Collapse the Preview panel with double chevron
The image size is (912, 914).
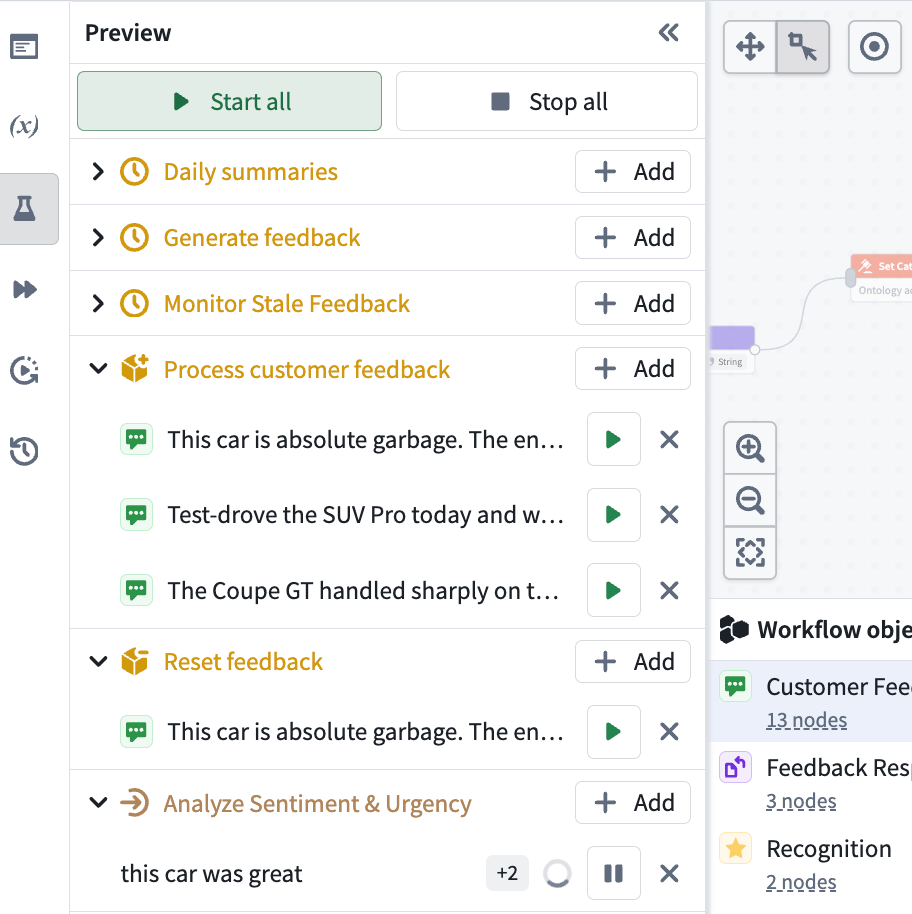pos(668,33)
